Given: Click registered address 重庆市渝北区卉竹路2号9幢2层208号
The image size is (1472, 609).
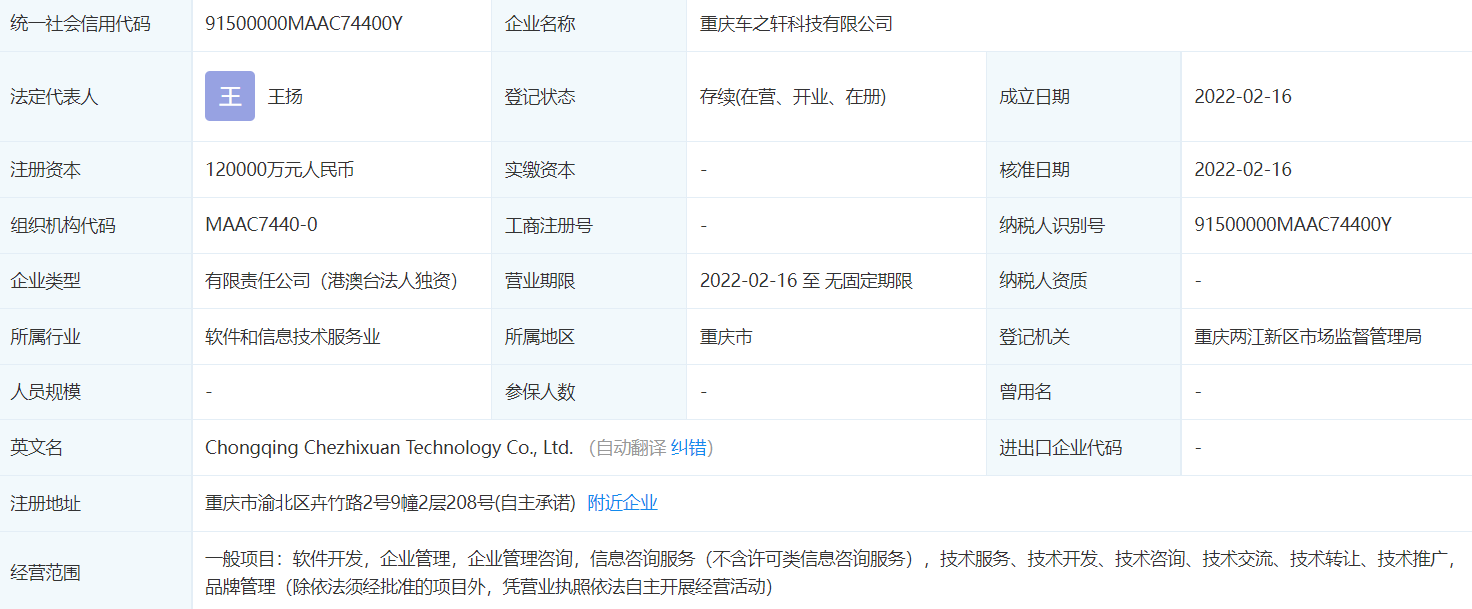Looking at the screenshot, I should pyautogui.click(x=350, y=503).
